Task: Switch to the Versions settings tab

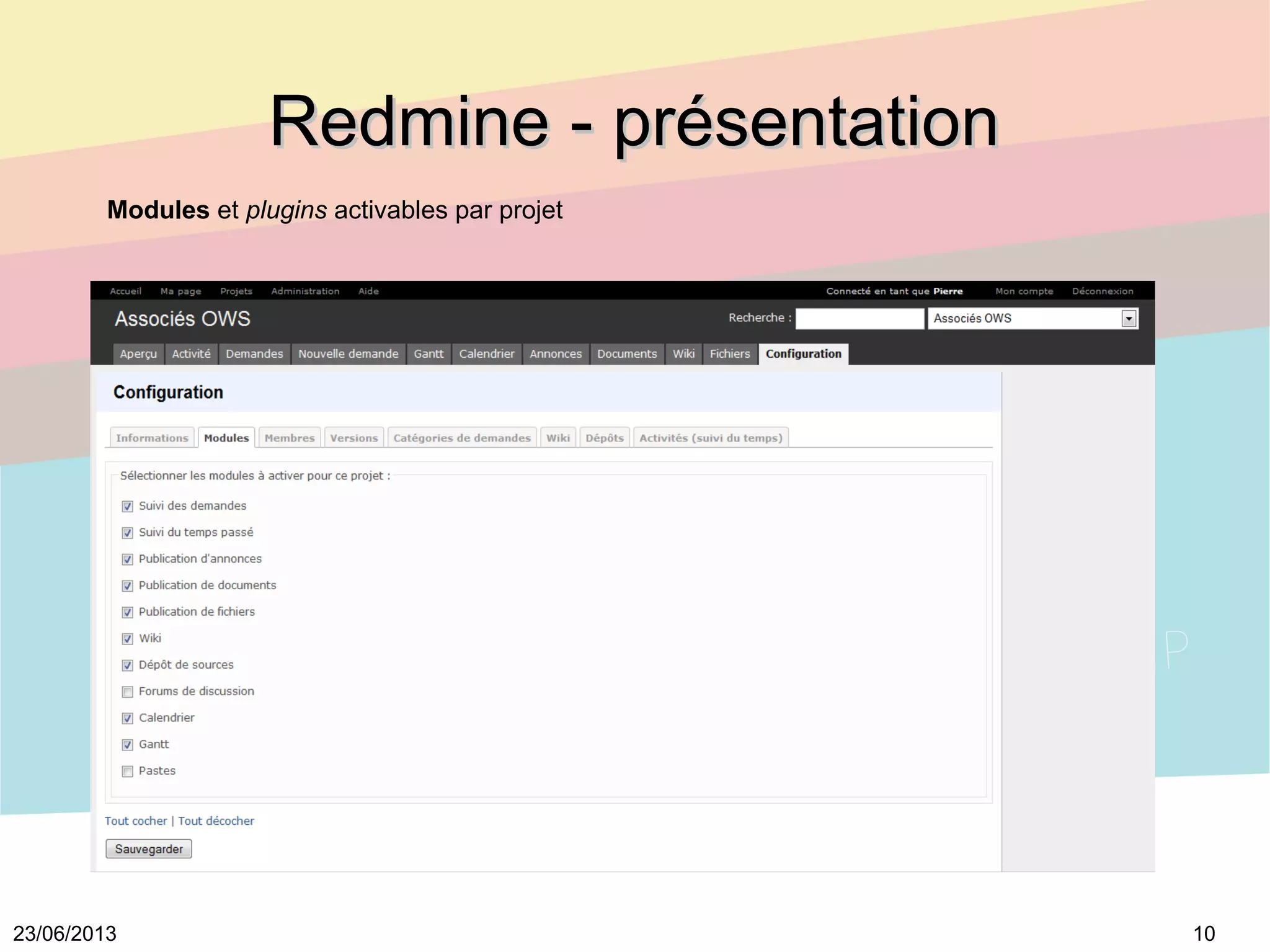Action: 354,438
